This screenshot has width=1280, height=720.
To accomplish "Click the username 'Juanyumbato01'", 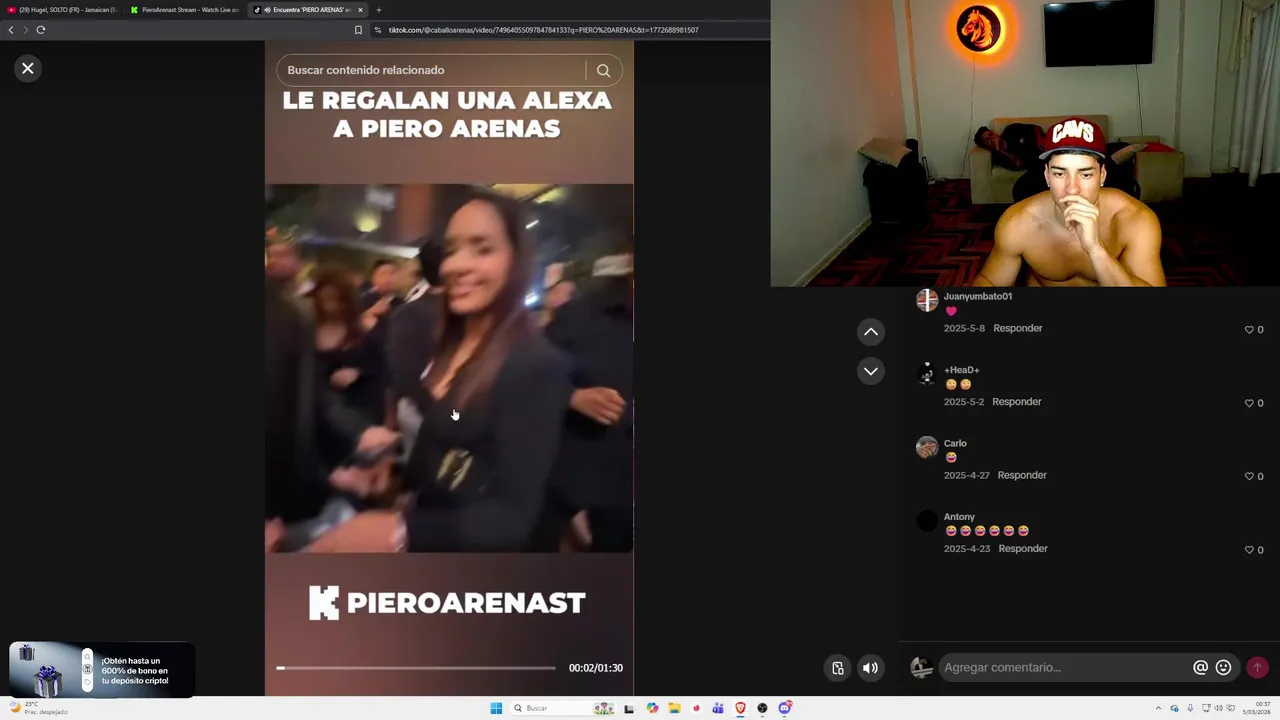I will click(978, 296).
